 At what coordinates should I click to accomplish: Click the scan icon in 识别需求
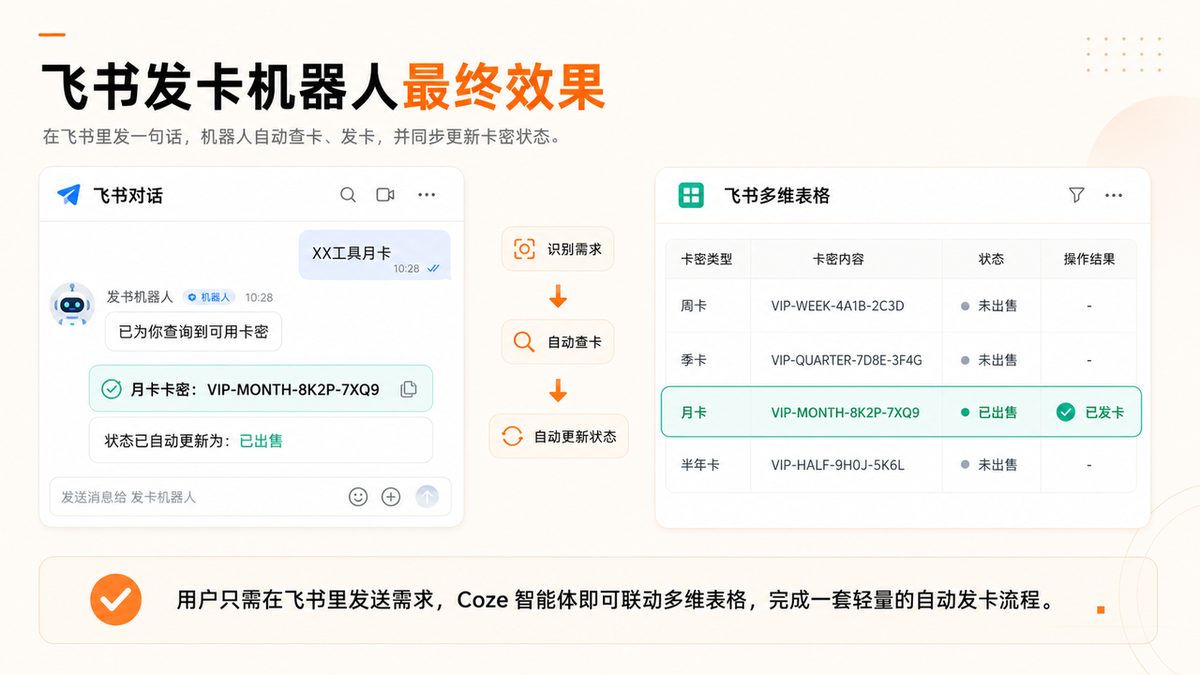pos(524,249)
